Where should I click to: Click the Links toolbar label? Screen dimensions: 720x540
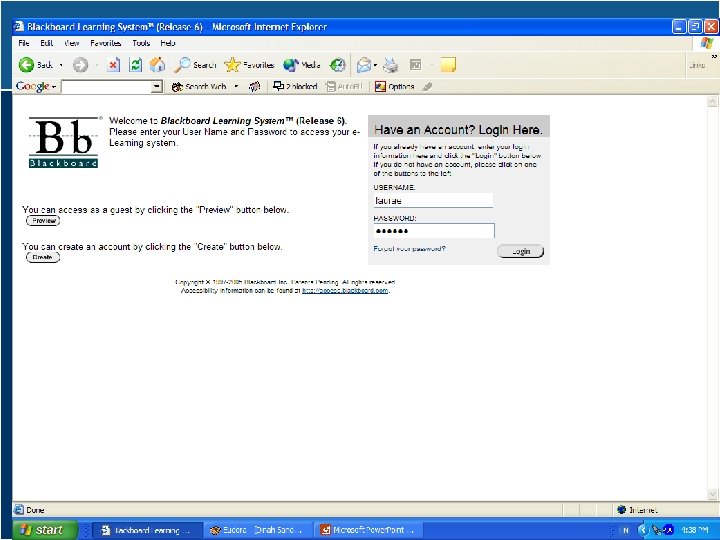(697, 65)
